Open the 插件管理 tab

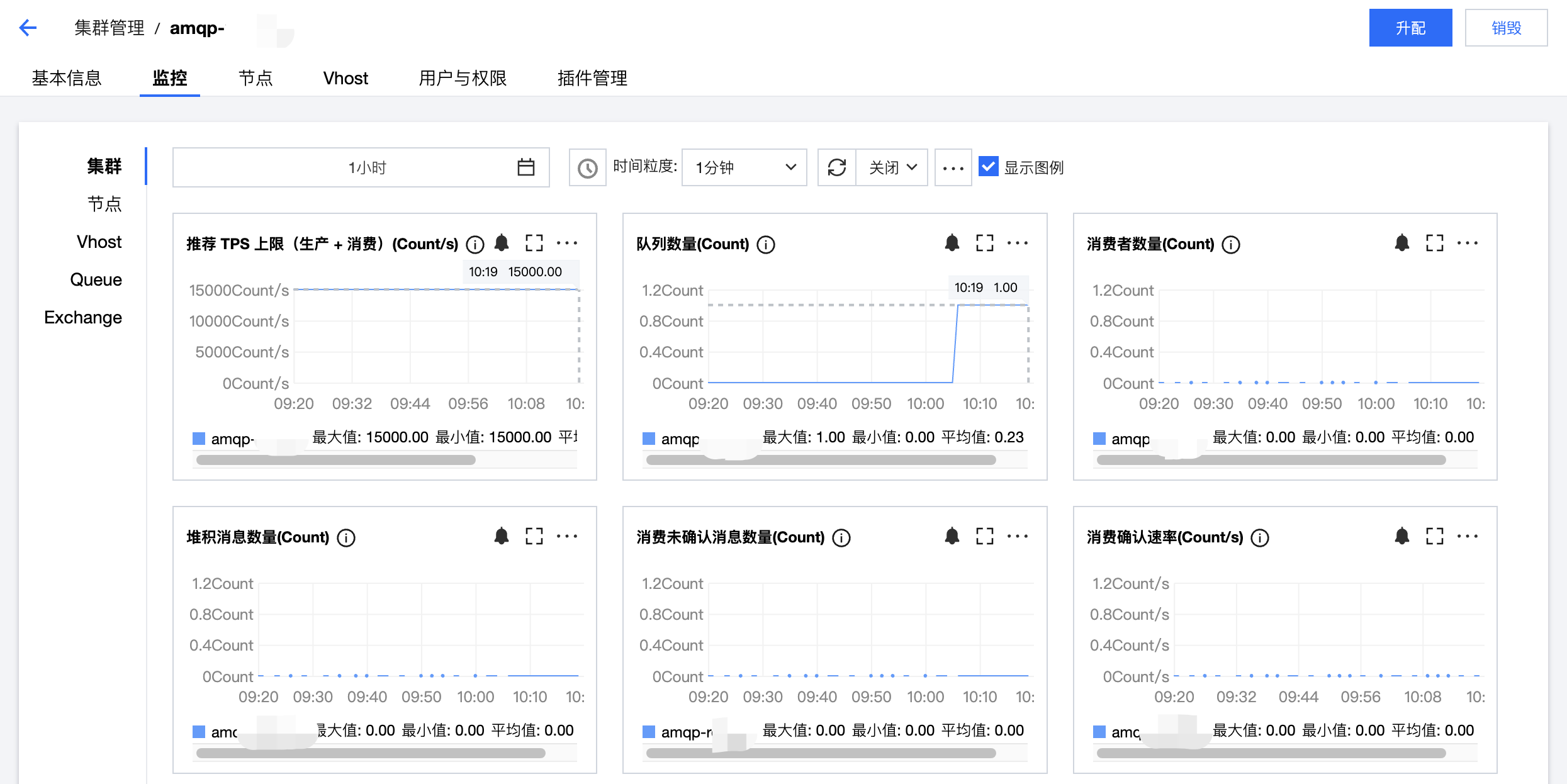coord(592,78)
